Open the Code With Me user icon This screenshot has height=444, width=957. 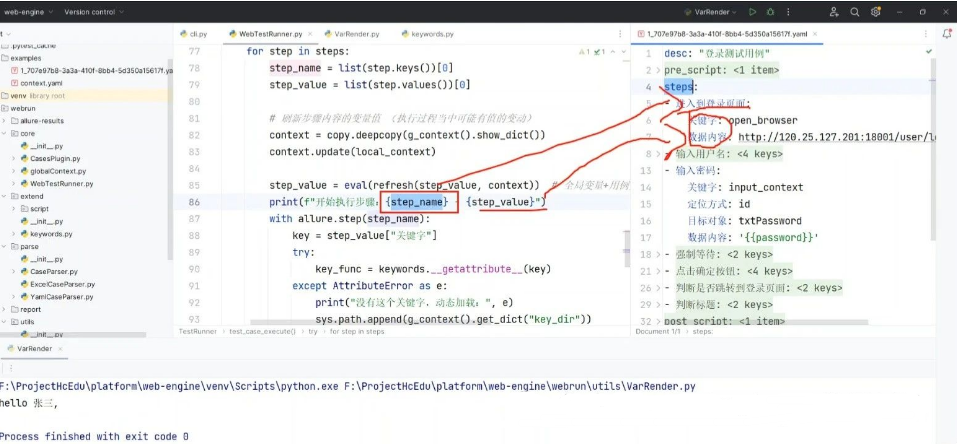834,12
